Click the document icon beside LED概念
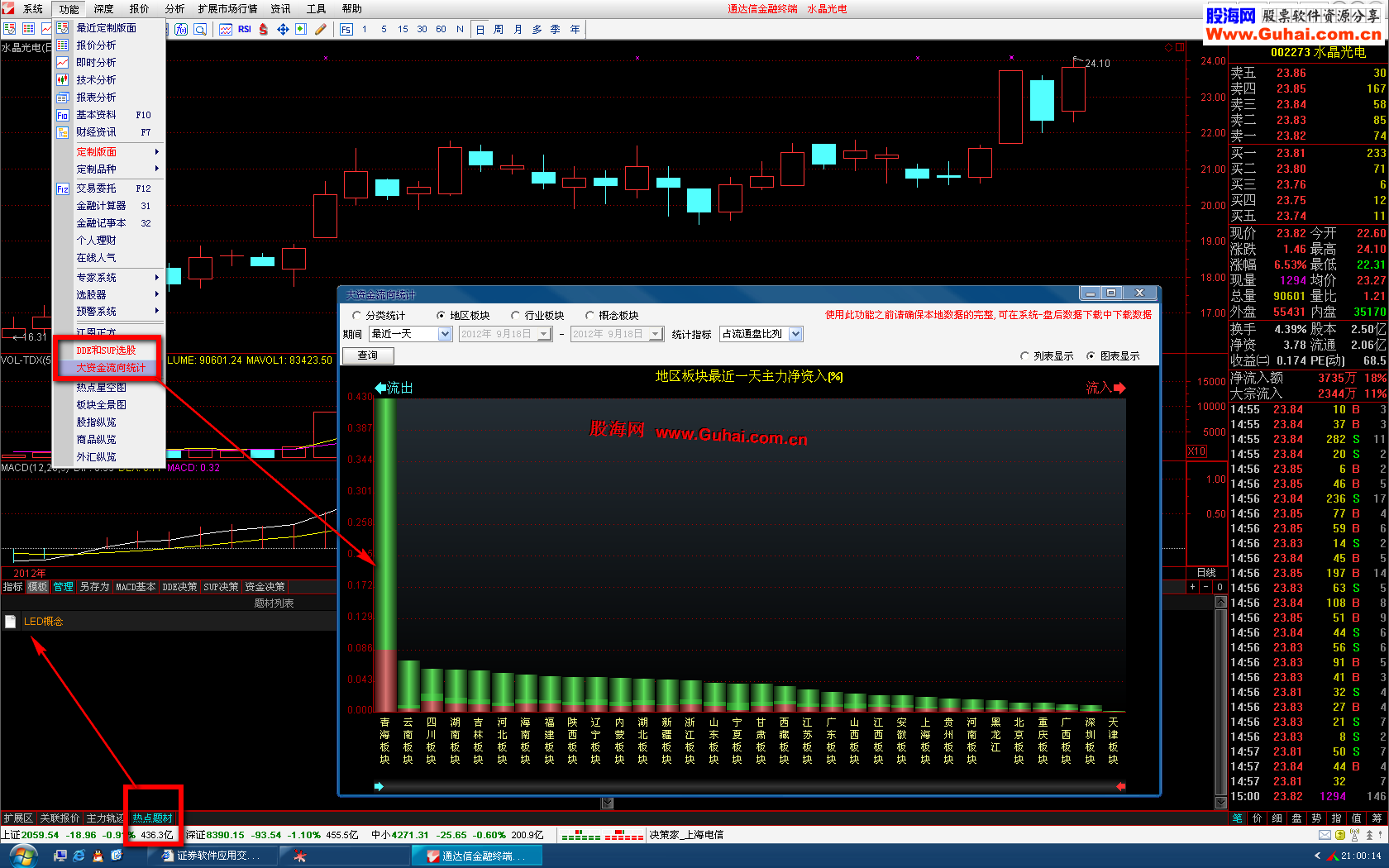Image resolution: width=1389 pixels, height=868 pixels. (11, 622)
